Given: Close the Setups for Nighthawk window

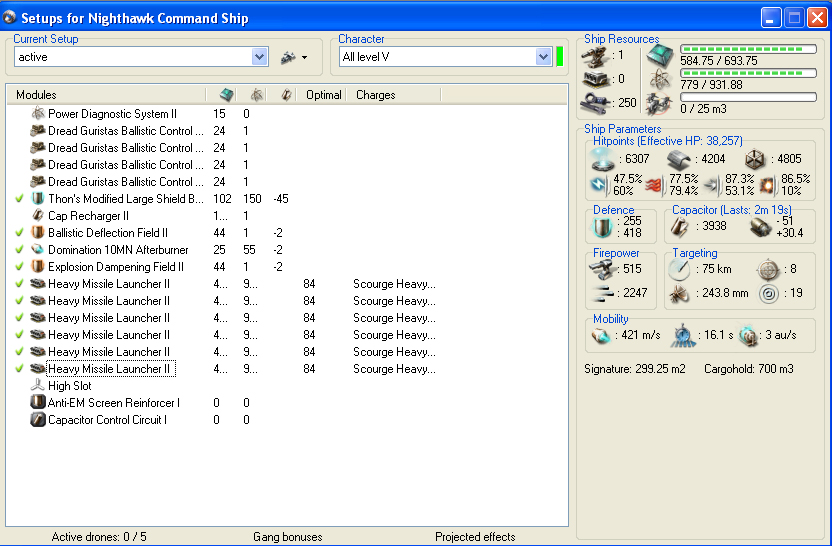Looking at the screenshot, I should click(817, 18).
